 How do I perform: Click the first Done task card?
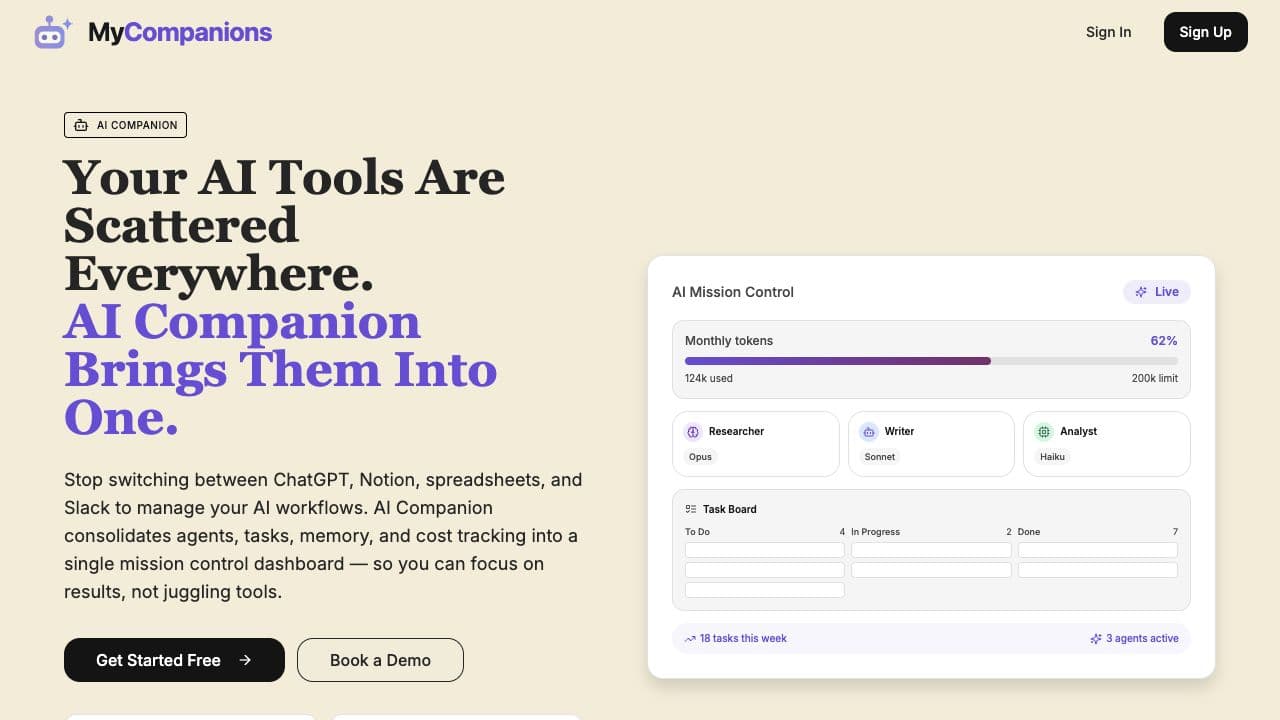(1098, 550)
